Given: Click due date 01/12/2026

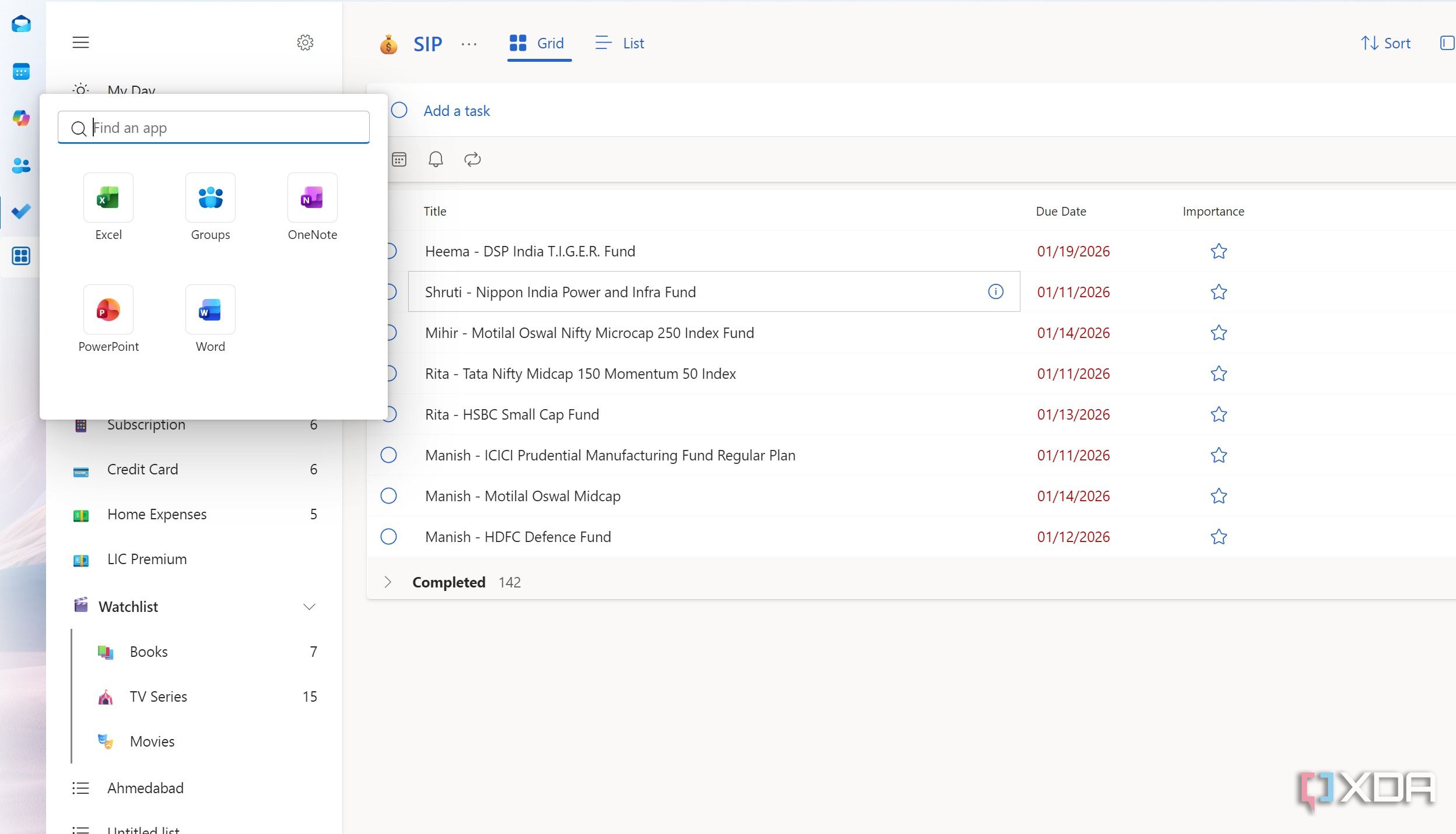Looking at the screenshot, I should (x=1073, y=537).
